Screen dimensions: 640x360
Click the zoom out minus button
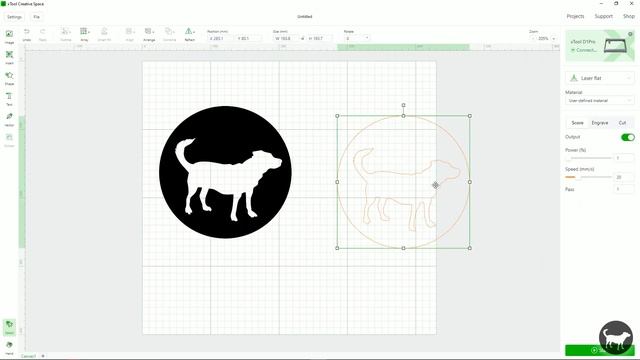coord(533,38)
